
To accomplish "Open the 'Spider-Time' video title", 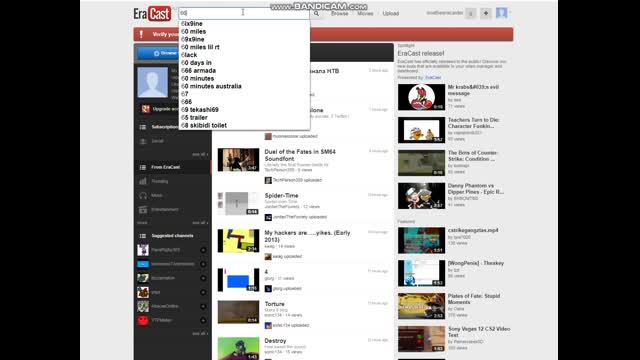I will 281,196.
